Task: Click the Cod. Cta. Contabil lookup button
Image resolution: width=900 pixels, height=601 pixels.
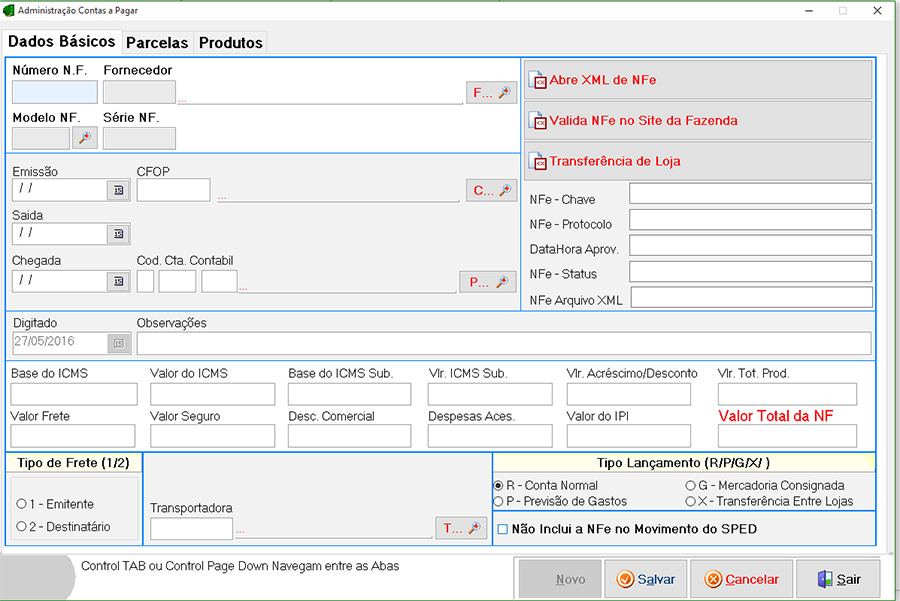Action: click(487, 282)
